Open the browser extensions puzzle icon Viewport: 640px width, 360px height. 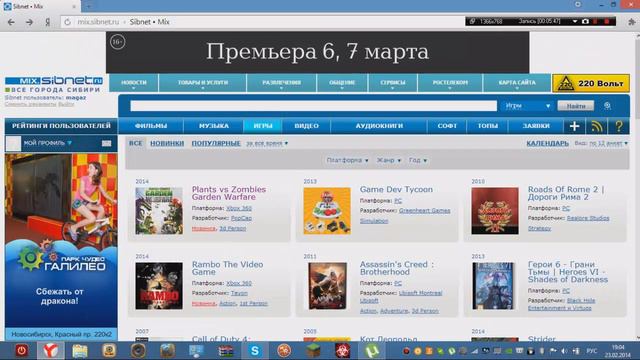[631, 22]
